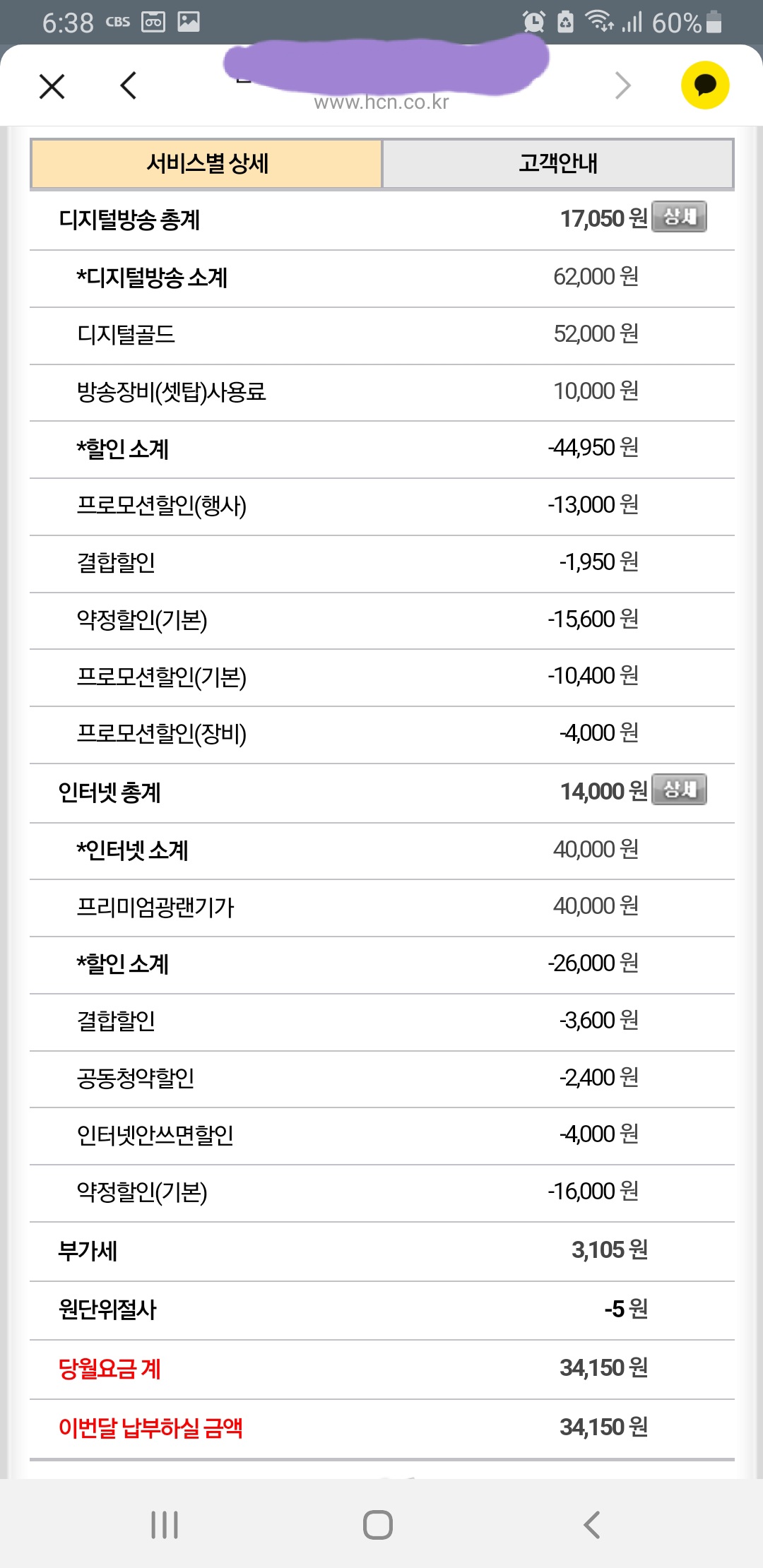The image size is (763, 1568).
Task: Switch to the 고객안내 tab
Action: click(557, 164)
